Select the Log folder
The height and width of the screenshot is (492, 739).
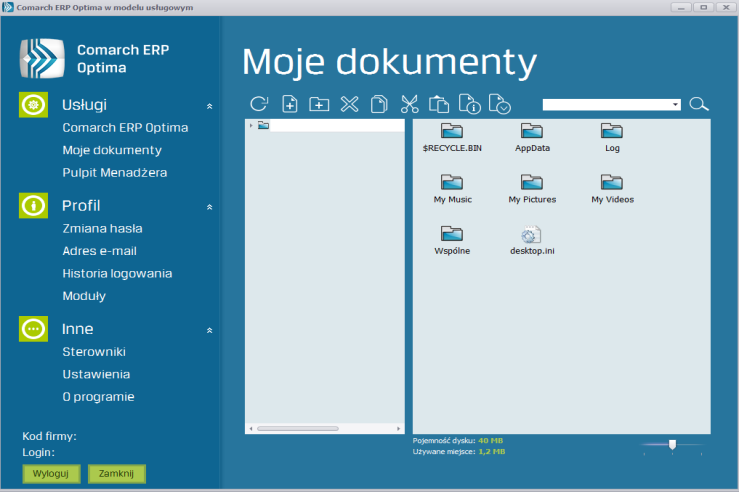point(612,138)
